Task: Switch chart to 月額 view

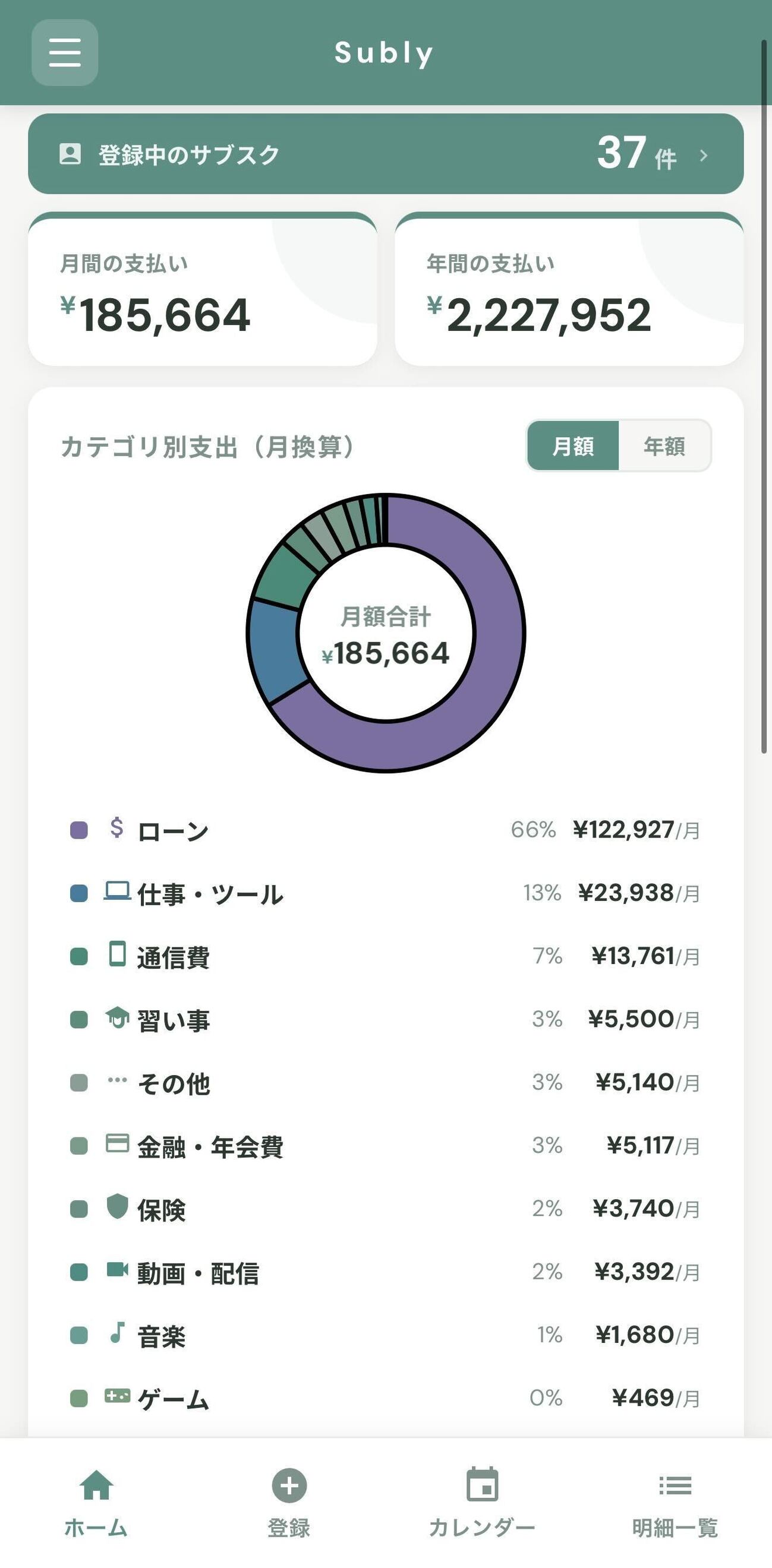Action: point(572,446)
